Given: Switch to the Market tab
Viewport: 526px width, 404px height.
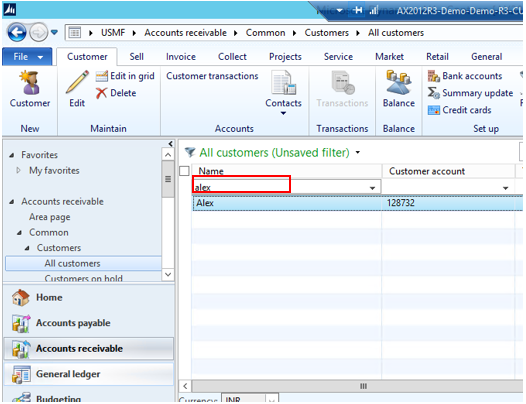Looking at the screenshot, I should [389, 57].
